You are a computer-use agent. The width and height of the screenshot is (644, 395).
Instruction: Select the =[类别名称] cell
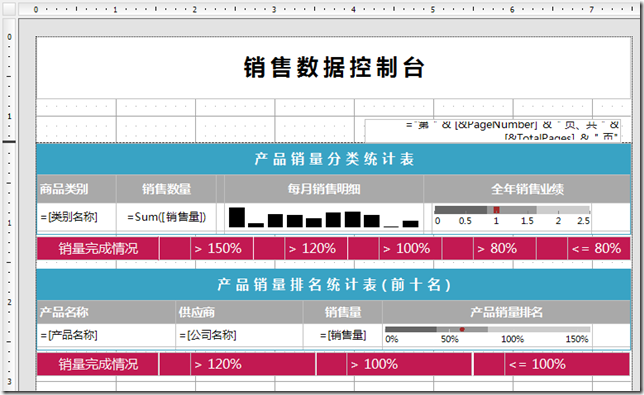76,217
